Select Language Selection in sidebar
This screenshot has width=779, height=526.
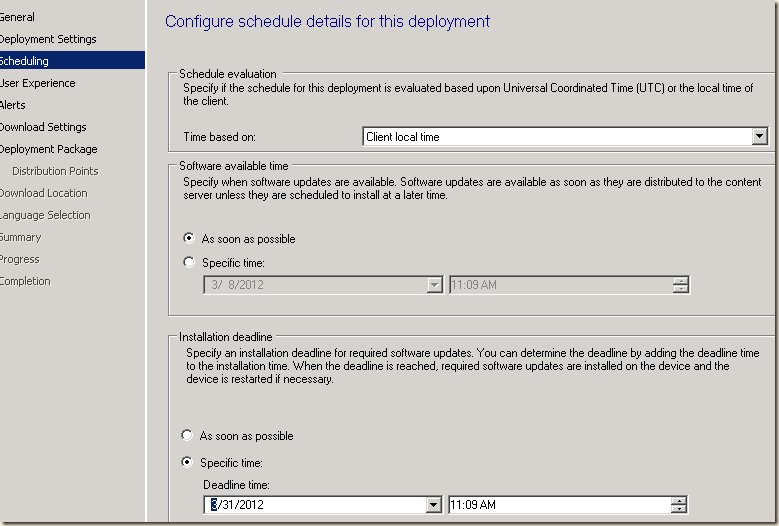click(45, 215)
